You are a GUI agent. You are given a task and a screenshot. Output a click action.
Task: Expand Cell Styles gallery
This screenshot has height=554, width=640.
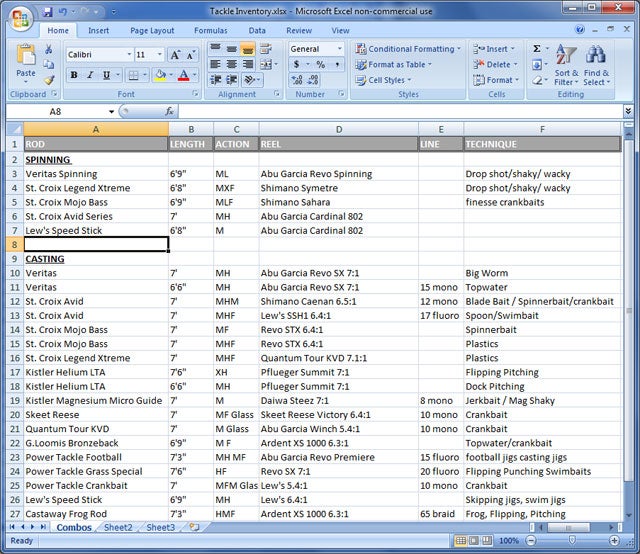(383, 80)
